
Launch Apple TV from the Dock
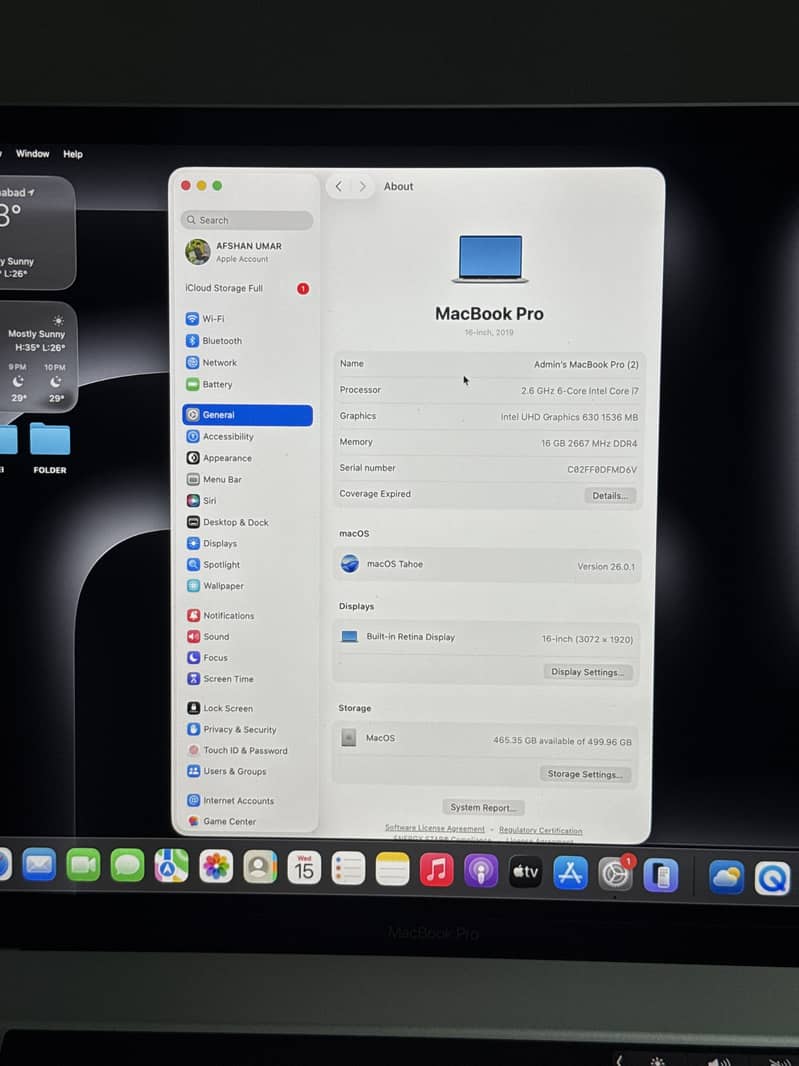point(525,872)
